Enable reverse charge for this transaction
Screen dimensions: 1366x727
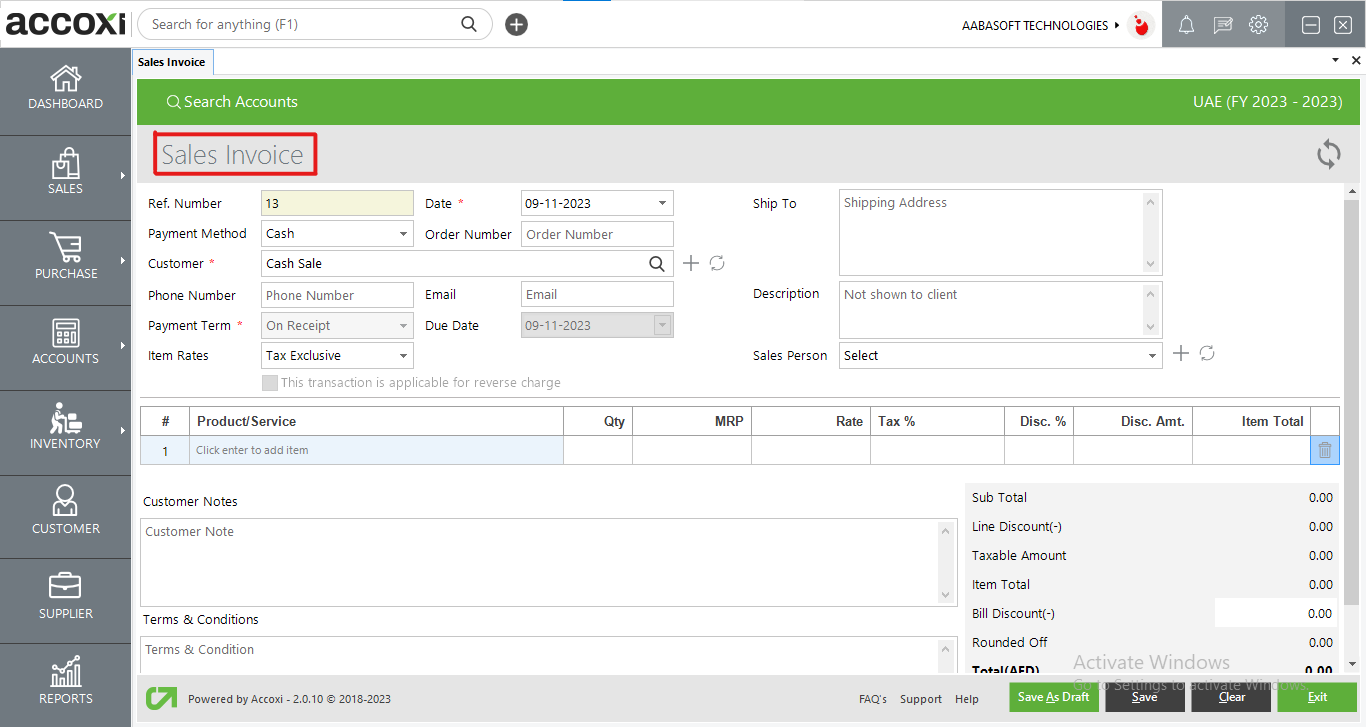[269, 382]
